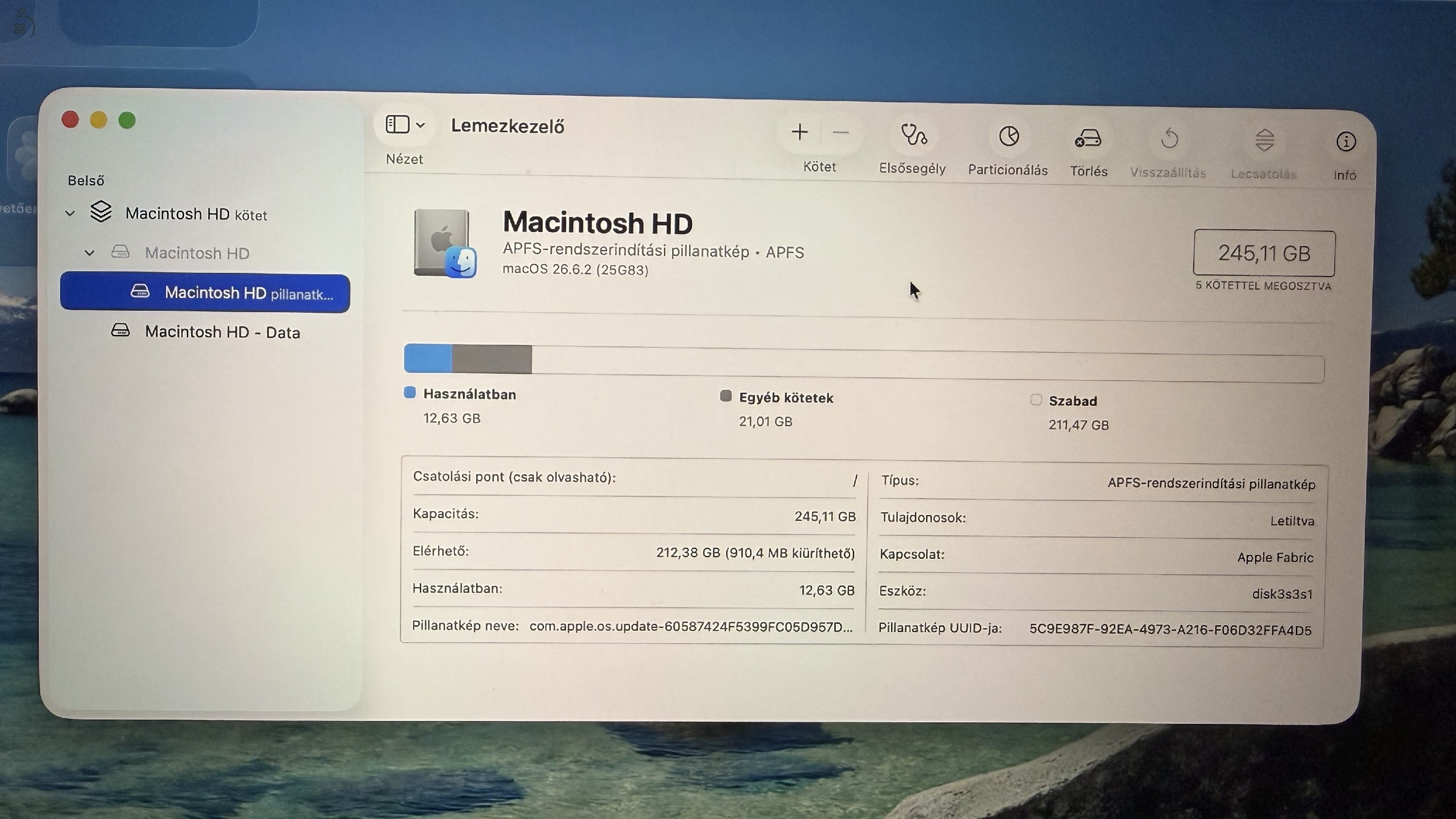Screen dimensions: 1456x819
Task: Click the macOS 26.6.2 (25G83) version text
Action: [576, 269]
